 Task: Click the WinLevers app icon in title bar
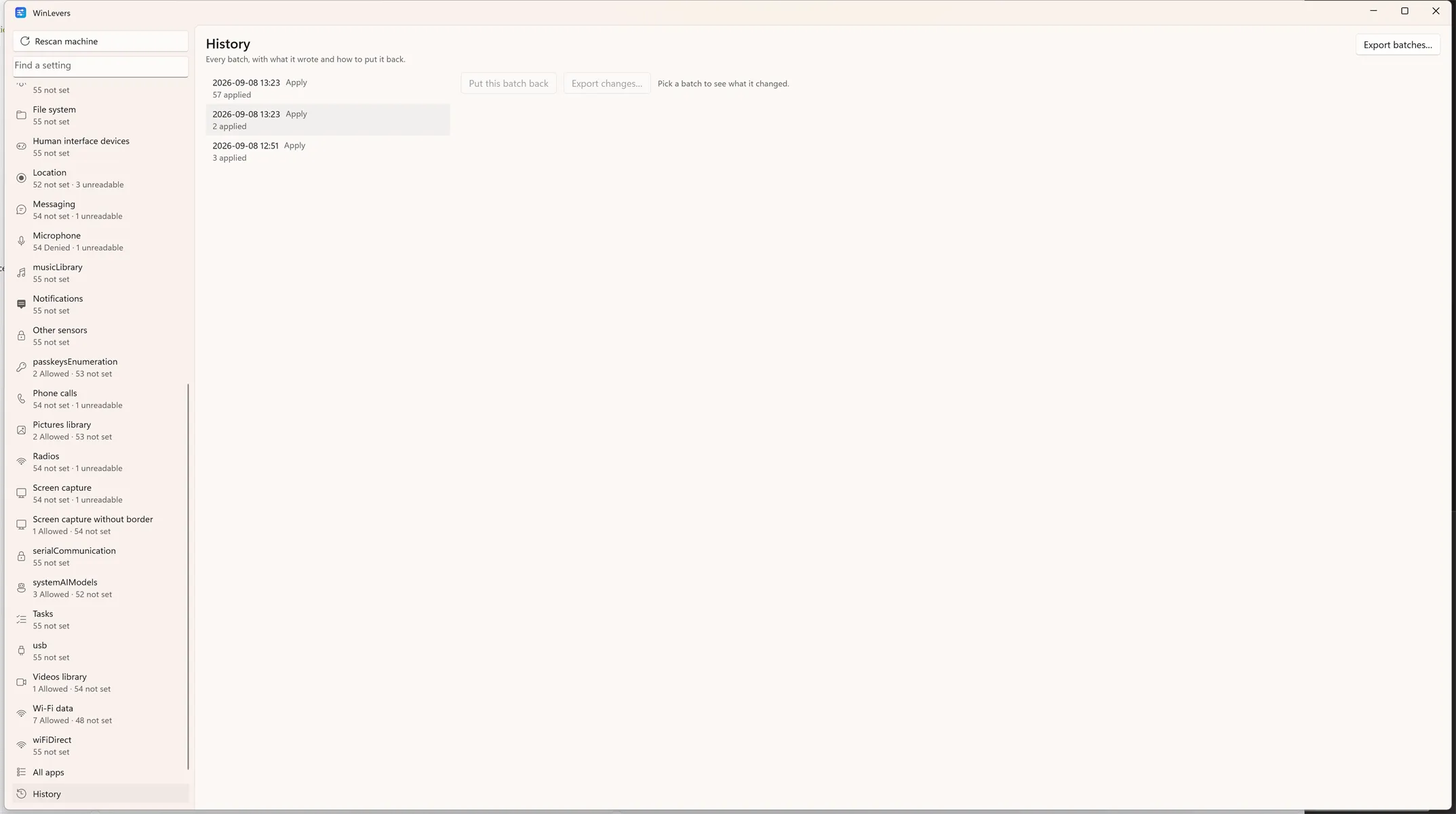point(21,13)
